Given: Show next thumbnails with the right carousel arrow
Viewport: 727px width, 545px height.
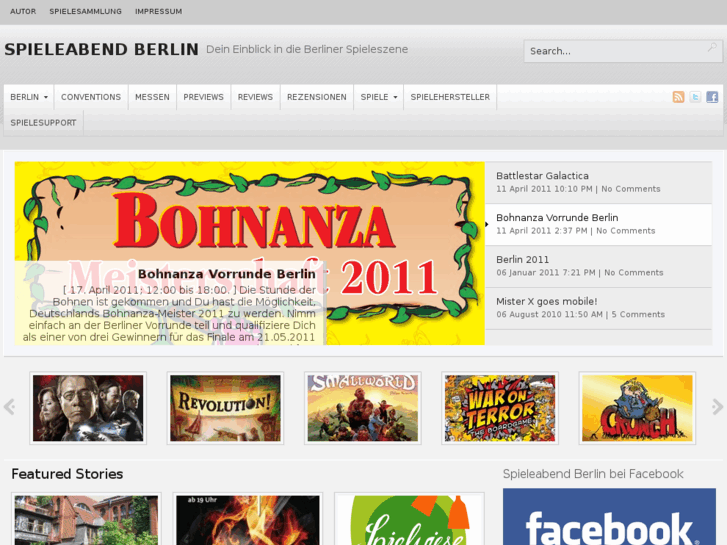Looking at the screenshot, I should (x=717, y=407).
